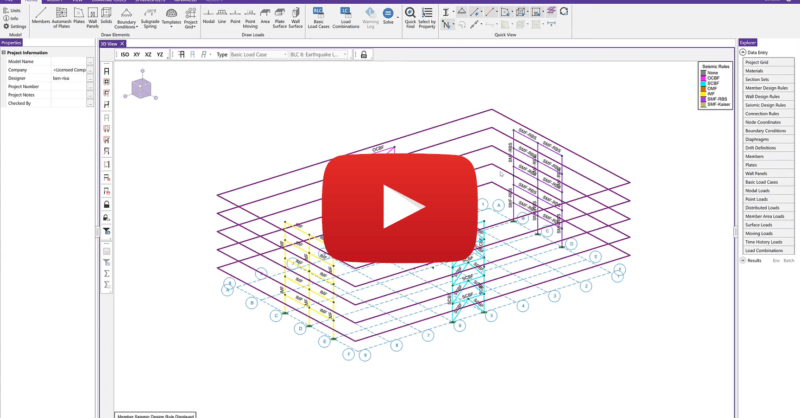Click the orientation cube in 3D view
This screenshot has height=418, width=800.
(x=141, y=88)
